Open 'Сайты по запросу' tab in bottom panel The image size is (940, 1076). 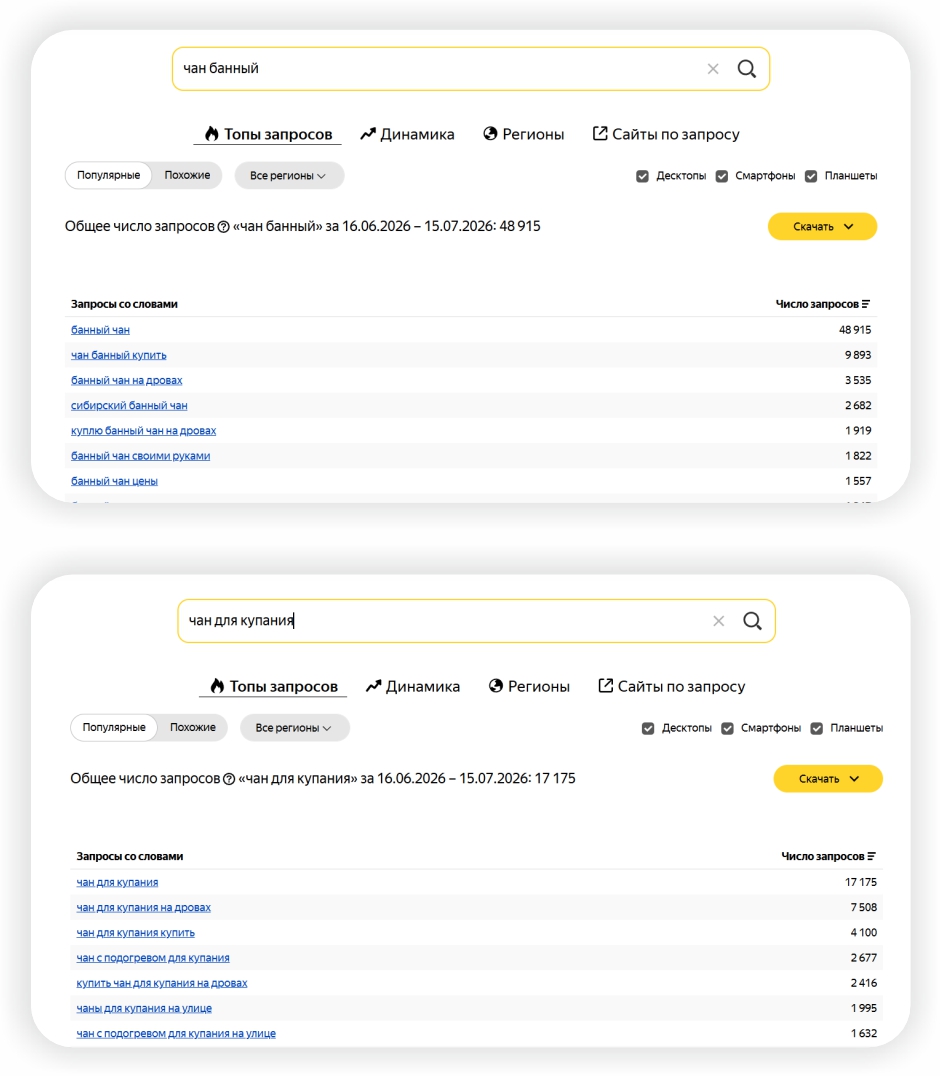point(672,686)
